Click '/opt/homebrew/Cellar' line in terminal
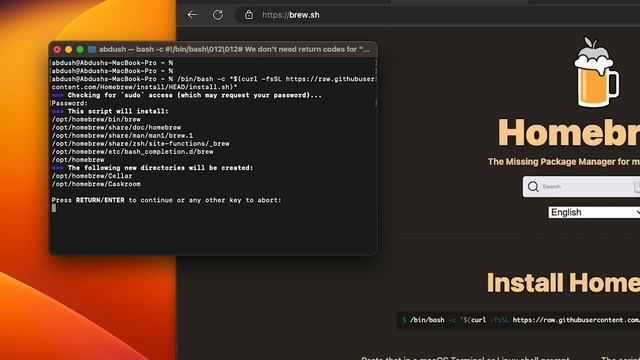Image resolution: width=640 pixels, height=360 pixels. [x=92, y=176]
